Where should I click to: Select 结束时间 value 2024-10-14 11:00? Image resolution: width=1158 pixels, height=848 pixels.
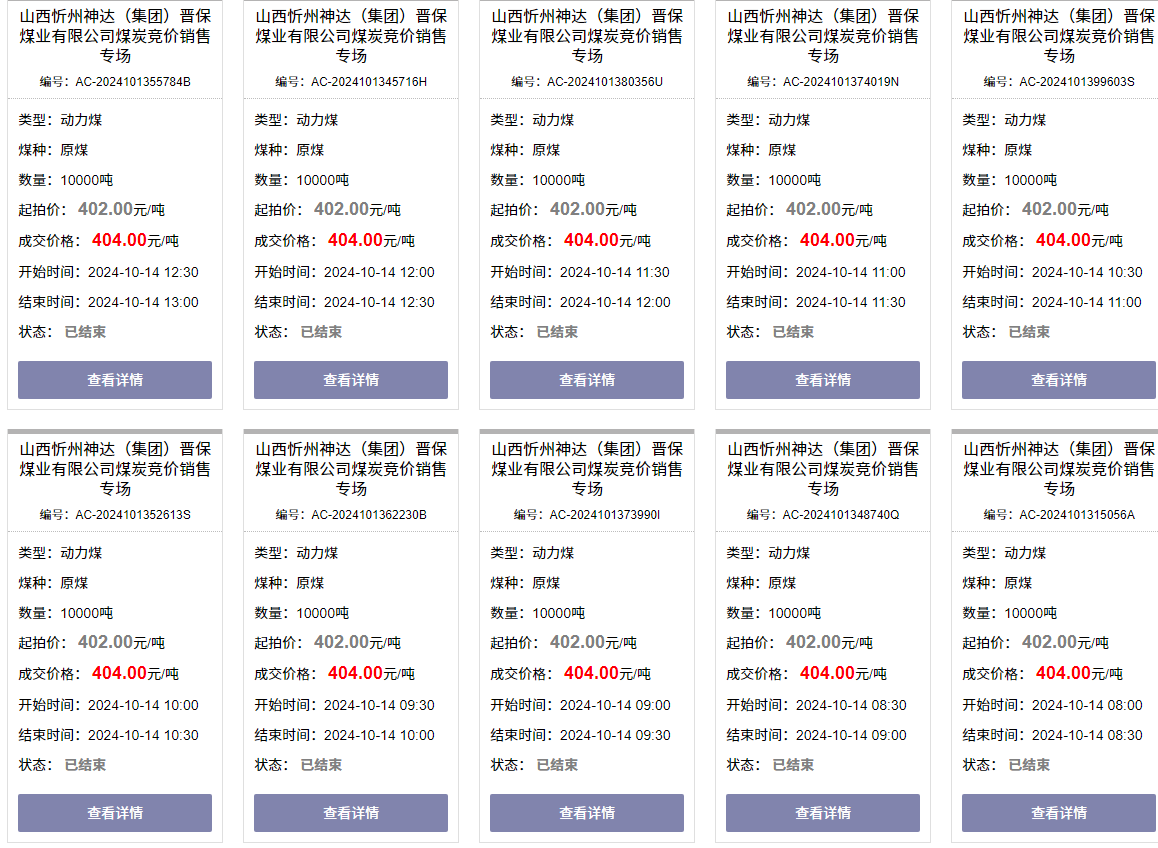pos(1087,302)
